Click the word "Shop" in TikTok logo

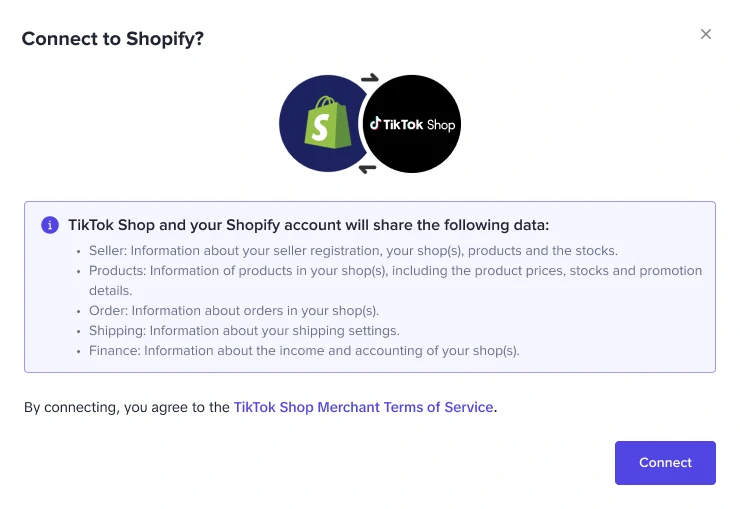440,125
